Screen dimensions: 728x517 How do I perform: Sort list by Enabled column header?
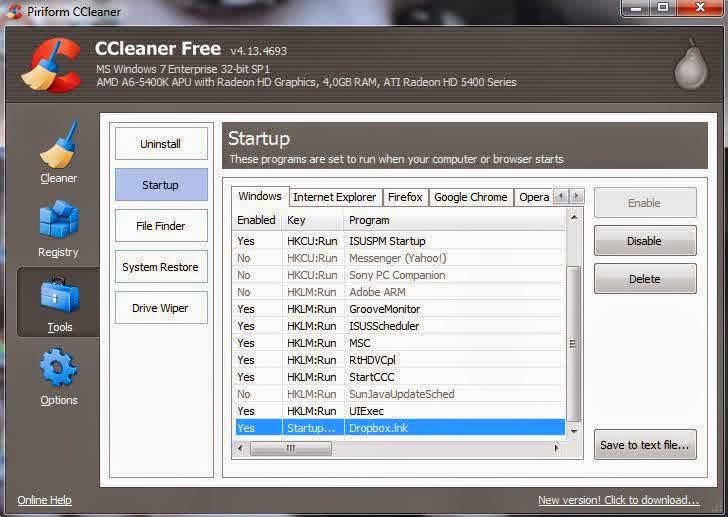tap(257, 220)
